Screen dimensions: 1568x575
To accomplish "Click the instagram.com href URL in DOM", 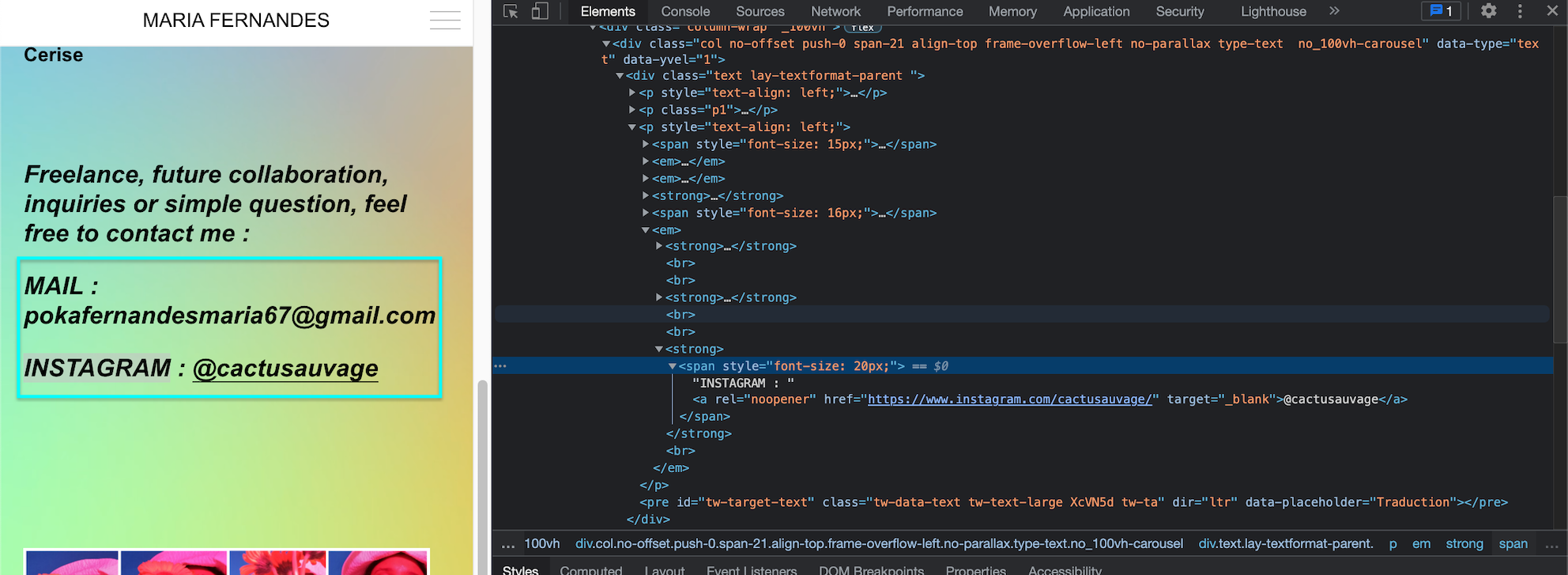I will [1009, 399].
